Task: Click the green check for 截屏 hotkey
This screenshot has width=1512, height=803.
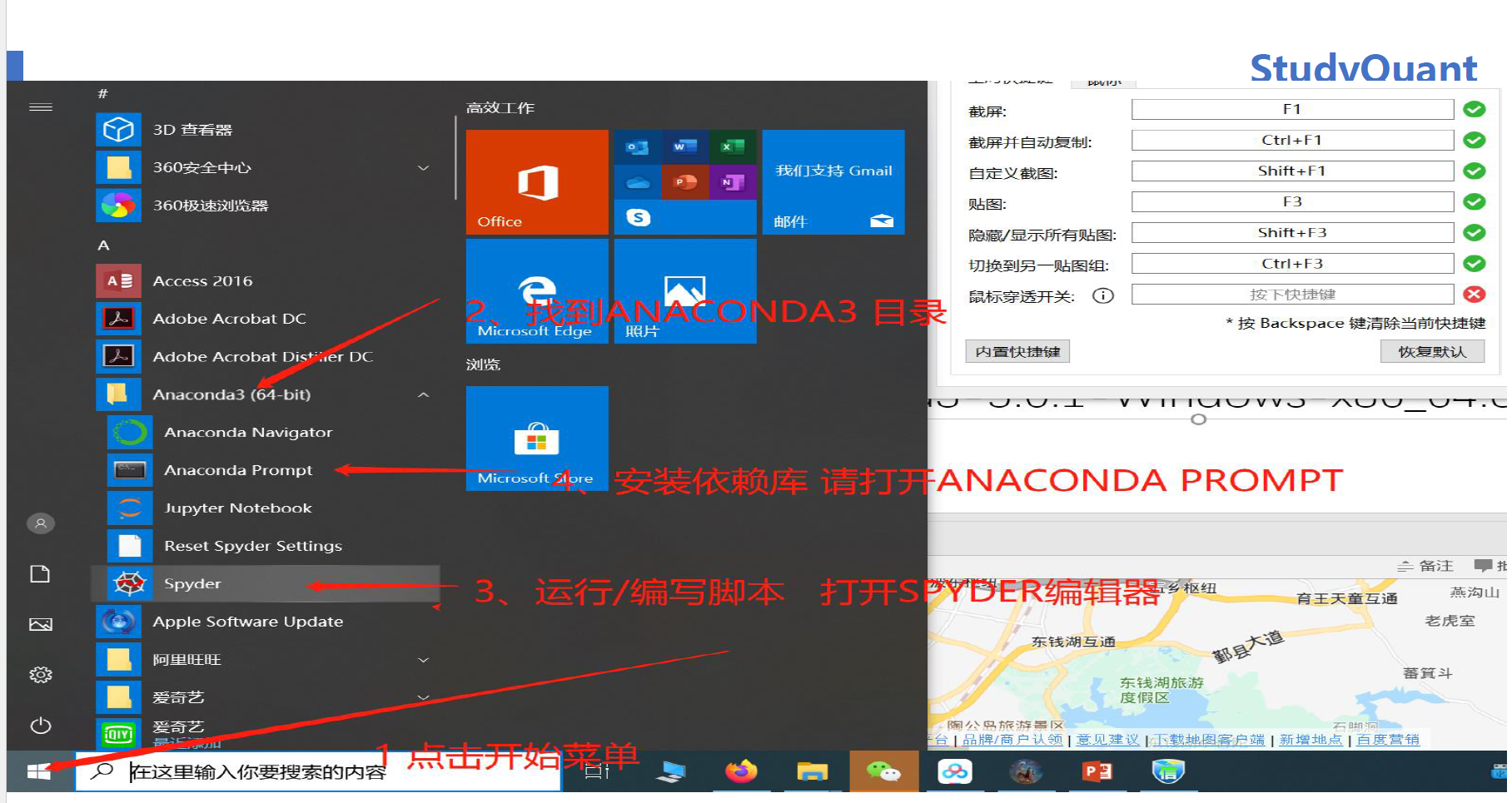Action: click(1475, 109)
